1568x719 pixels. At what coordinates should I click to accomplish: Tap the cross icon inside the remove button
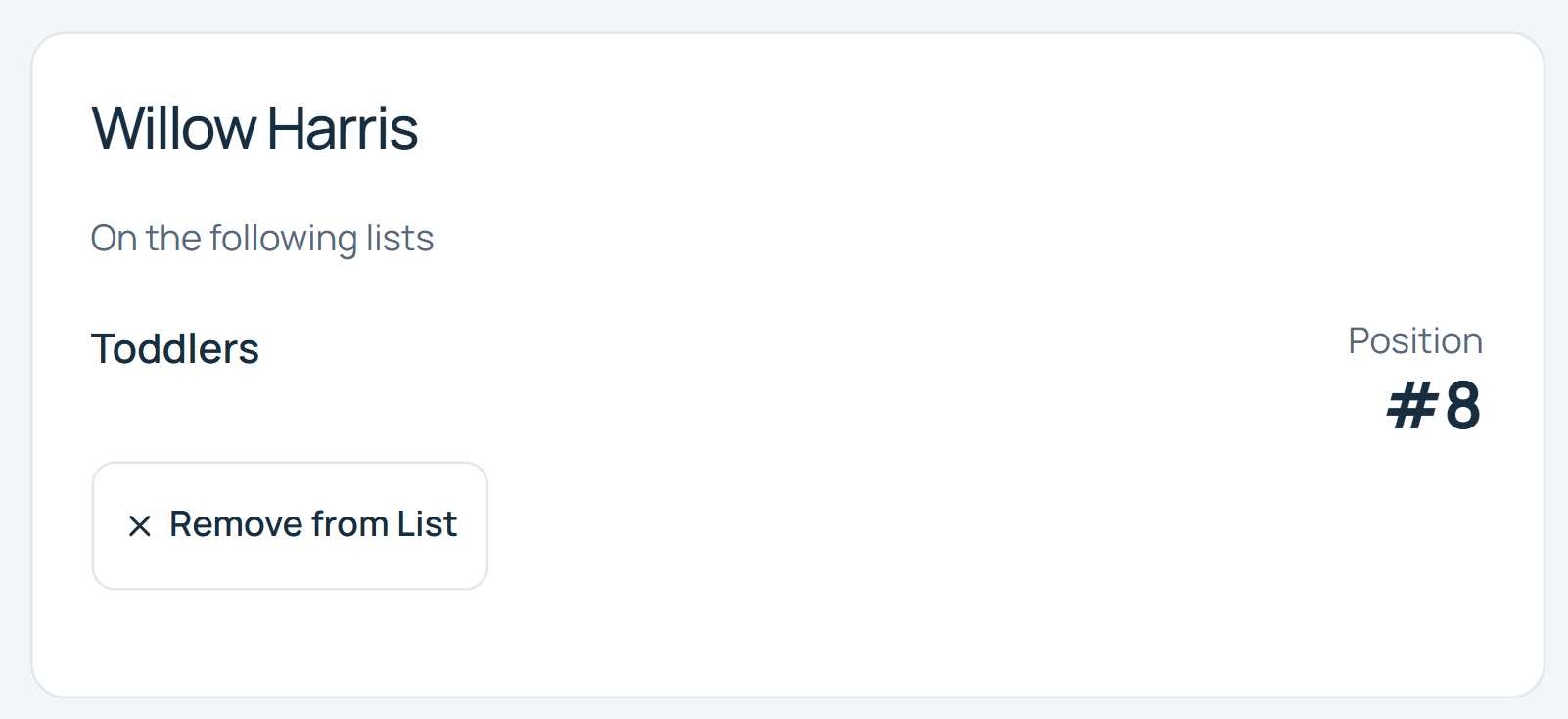point(140,526)
